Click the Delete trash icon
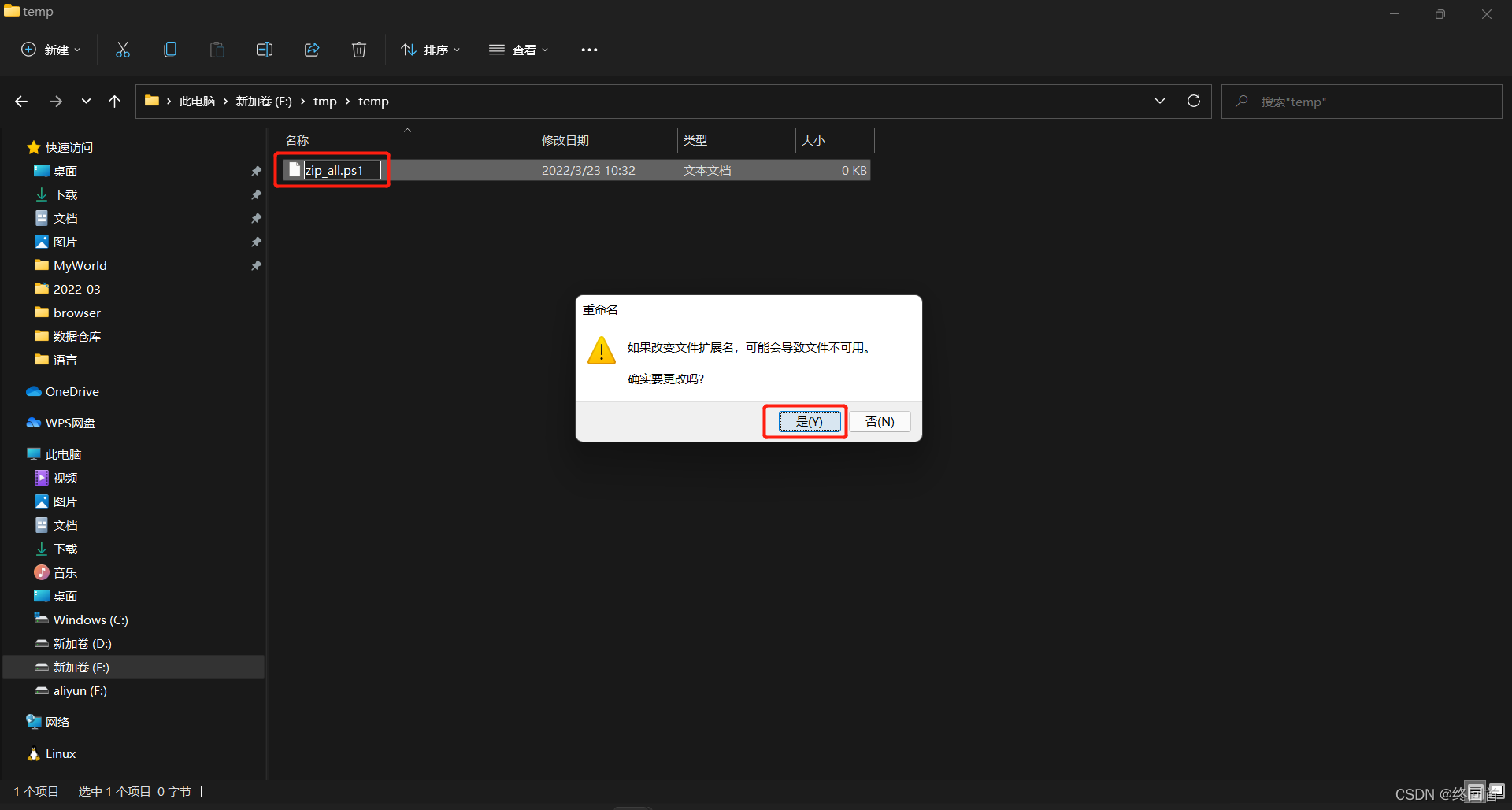The width and height of the screenshot is (1512, 810). (359, 50)
